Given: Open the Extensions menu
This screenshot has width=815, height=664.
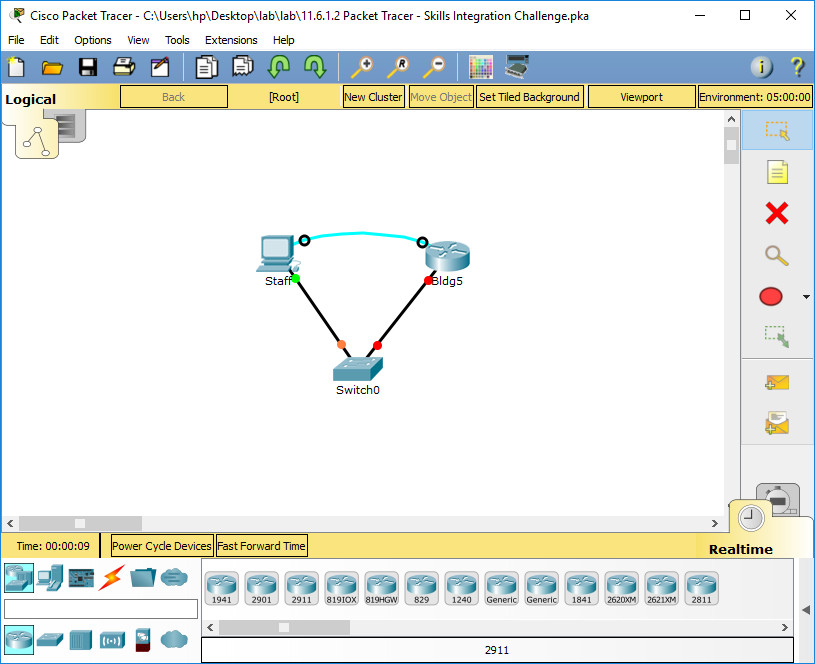Looking at the screenshot, I should click(x=231, y=40).
